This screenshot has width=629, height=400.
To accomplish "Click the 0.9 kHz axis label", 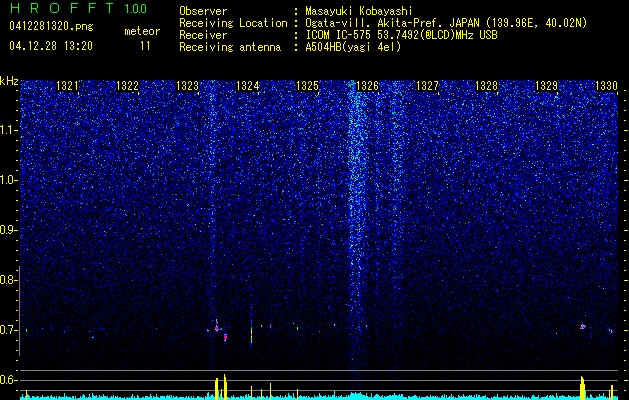I will (x=8, y=230).
